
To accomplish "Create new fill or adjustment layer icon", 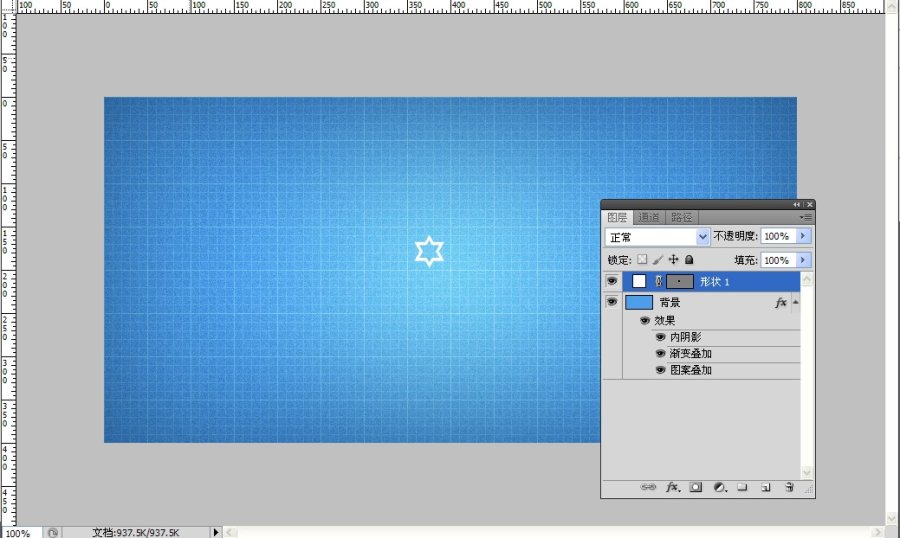I will (x=720, y=487).
